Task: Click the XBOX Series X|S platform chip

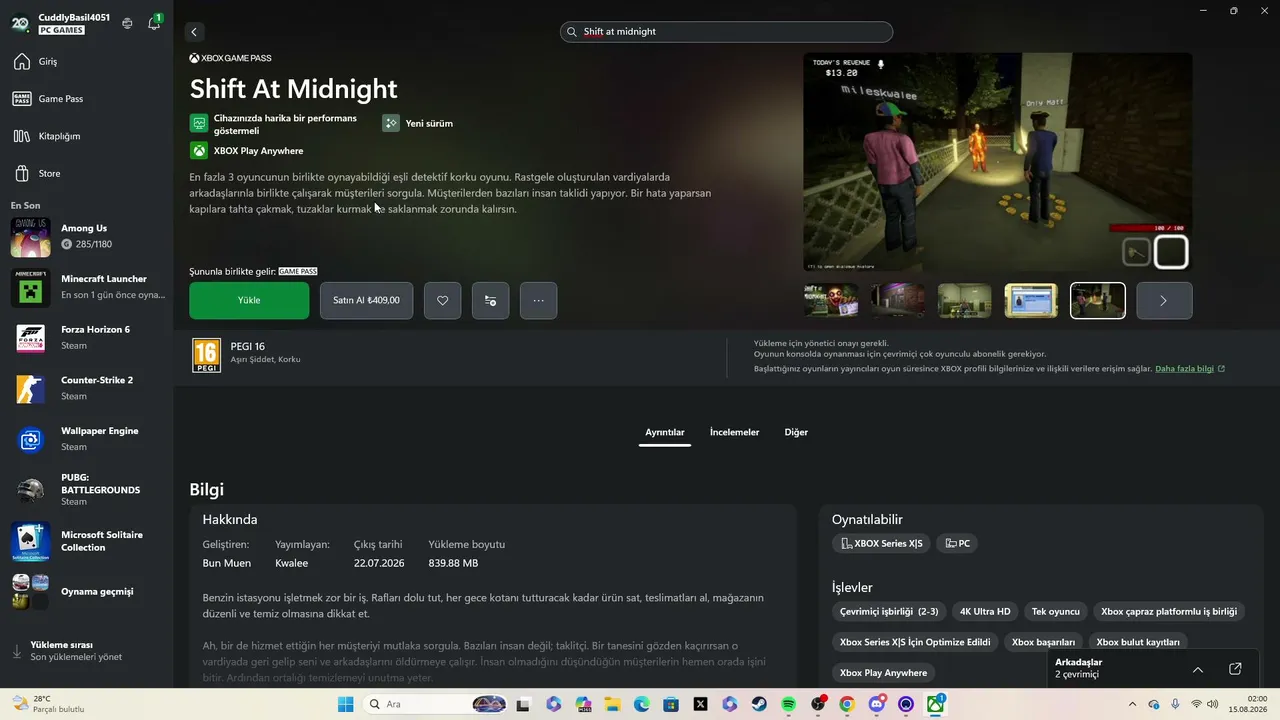Action: [x=881, y=543]
